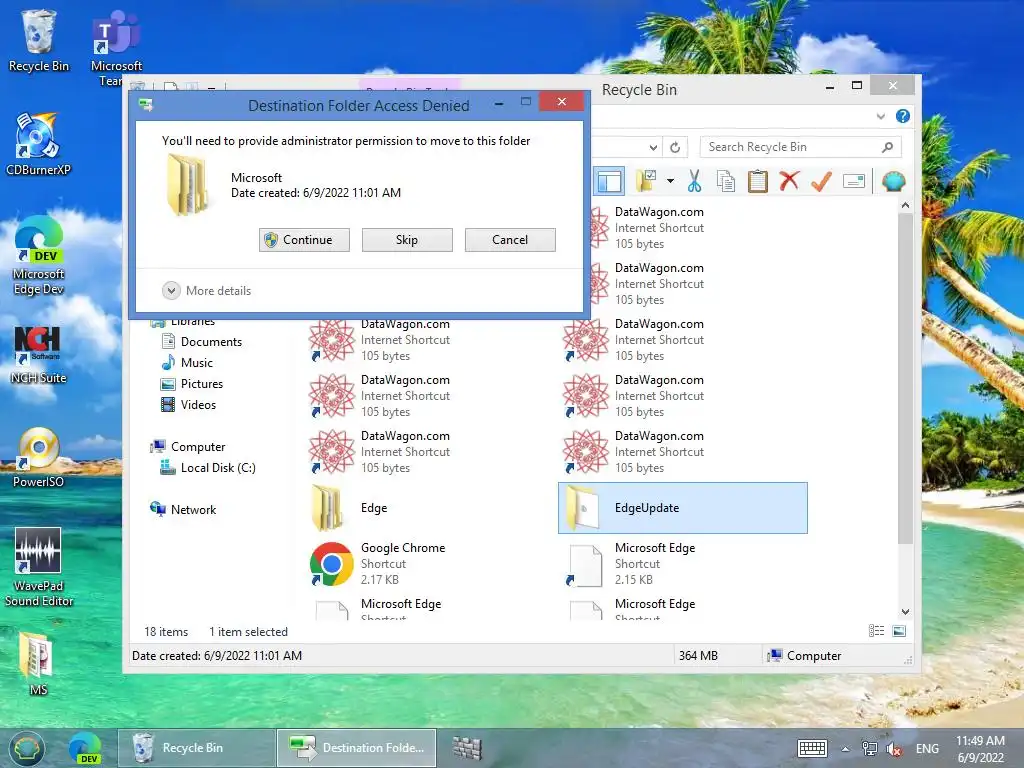Open Microsoft Edge Dev desktop shortcut
1024x768 pixels.
click(39, 255)
